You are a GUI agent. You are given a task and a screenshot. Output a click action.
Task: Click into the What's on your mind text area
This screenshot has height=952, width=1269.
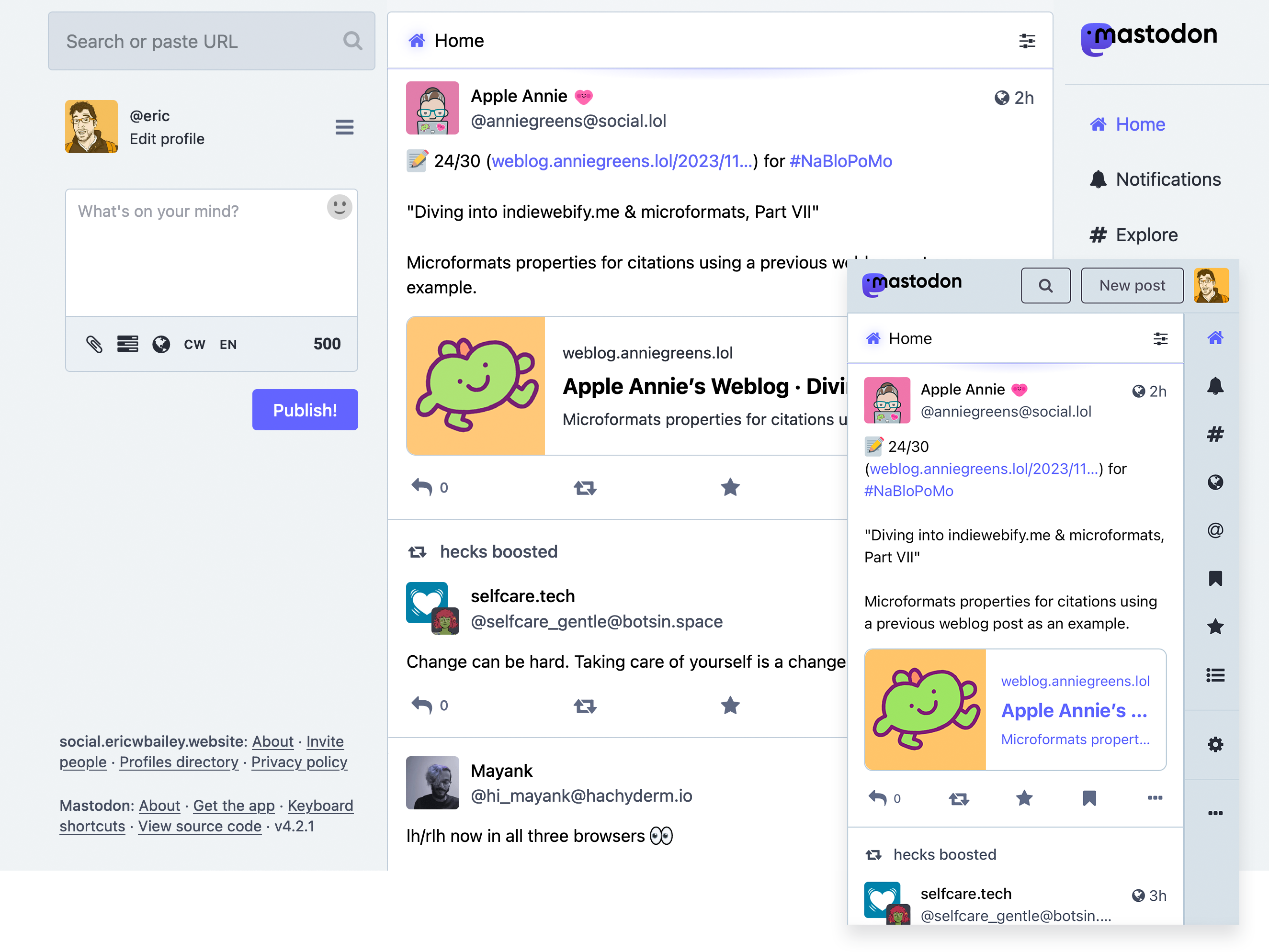(x=212, y=253)
